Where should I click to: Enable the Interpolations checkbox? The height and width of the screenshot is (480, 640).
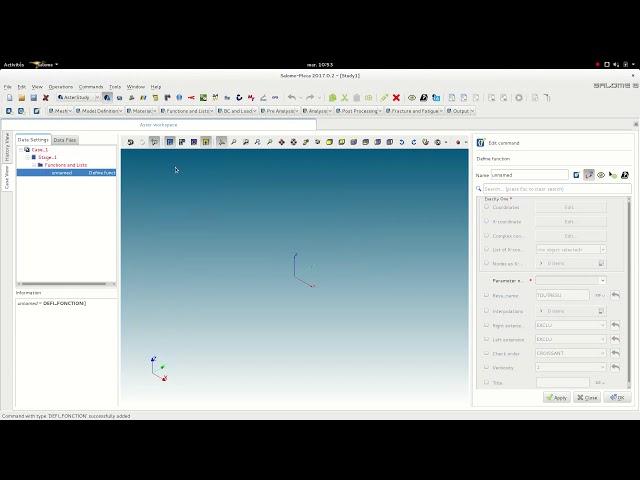(x=486, y=311)
